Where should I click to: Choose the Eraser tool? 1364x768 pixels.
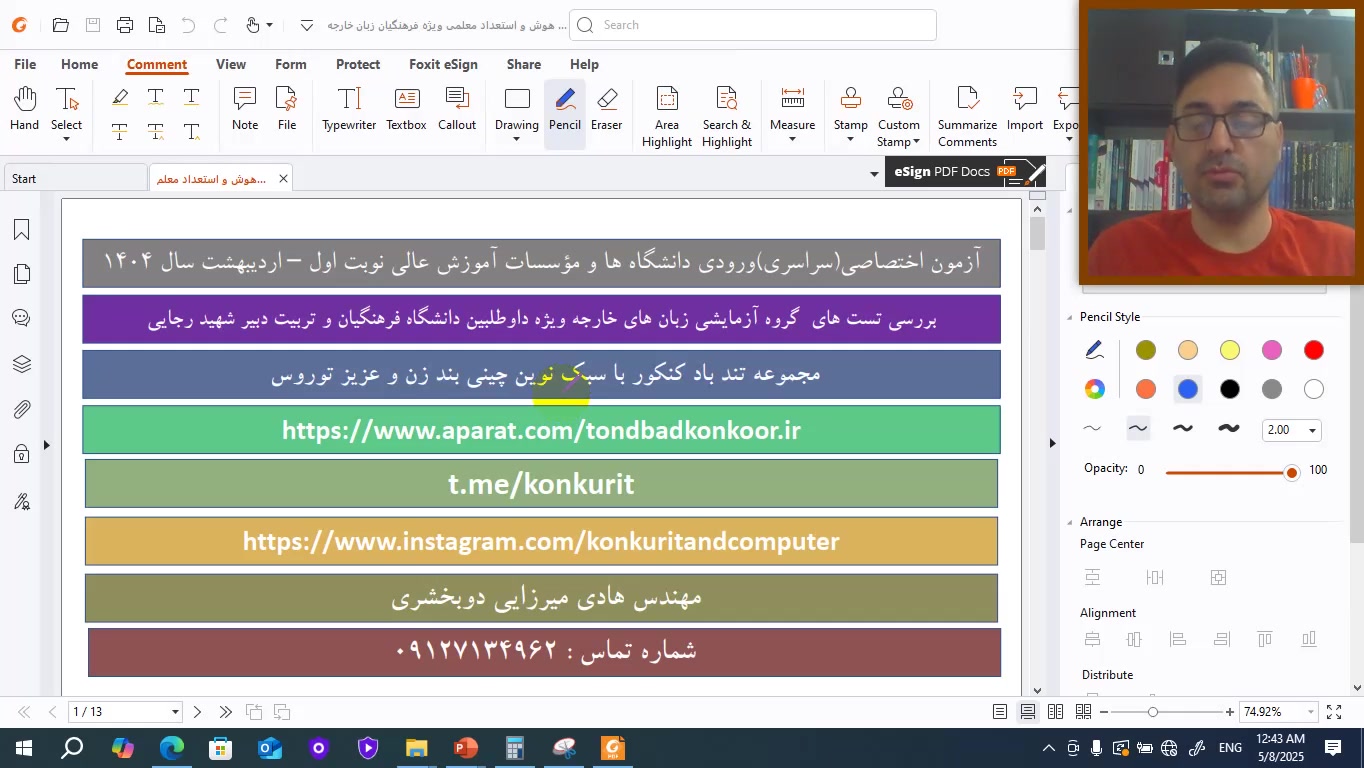(606, 109)
